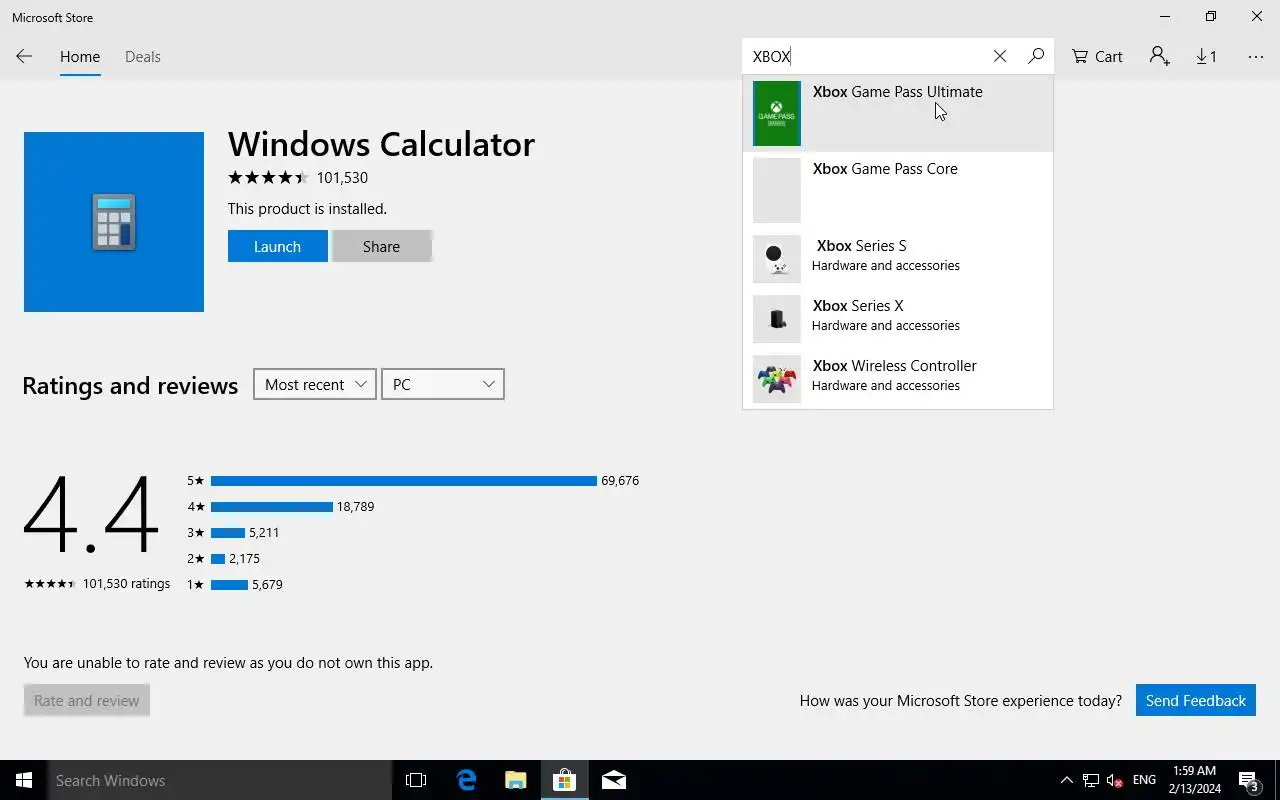
Task: Click inside the XBOX search field
Action: 865,57
